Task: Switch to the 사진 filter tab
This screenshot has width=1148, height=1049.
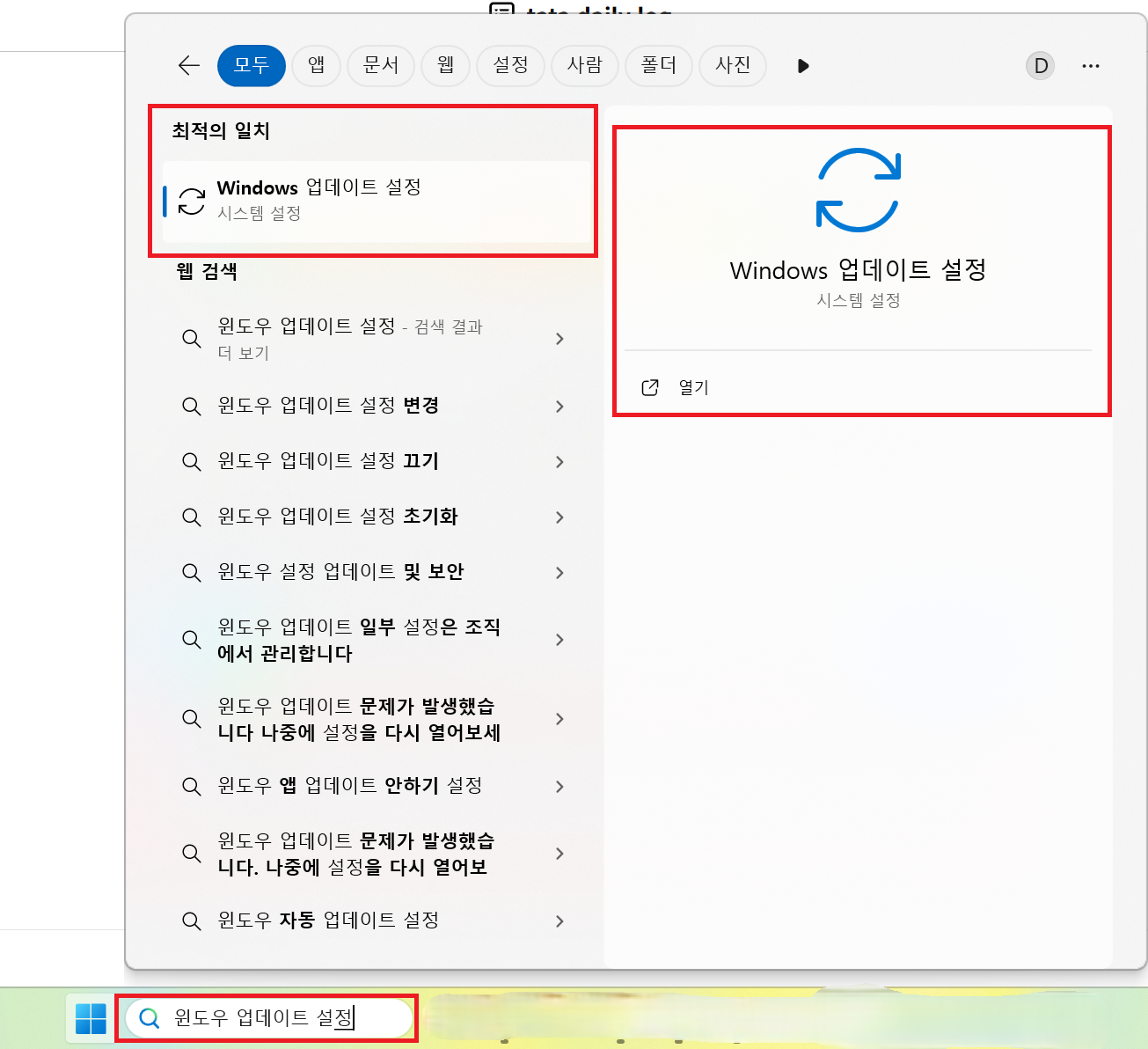Action: (733, 65)
